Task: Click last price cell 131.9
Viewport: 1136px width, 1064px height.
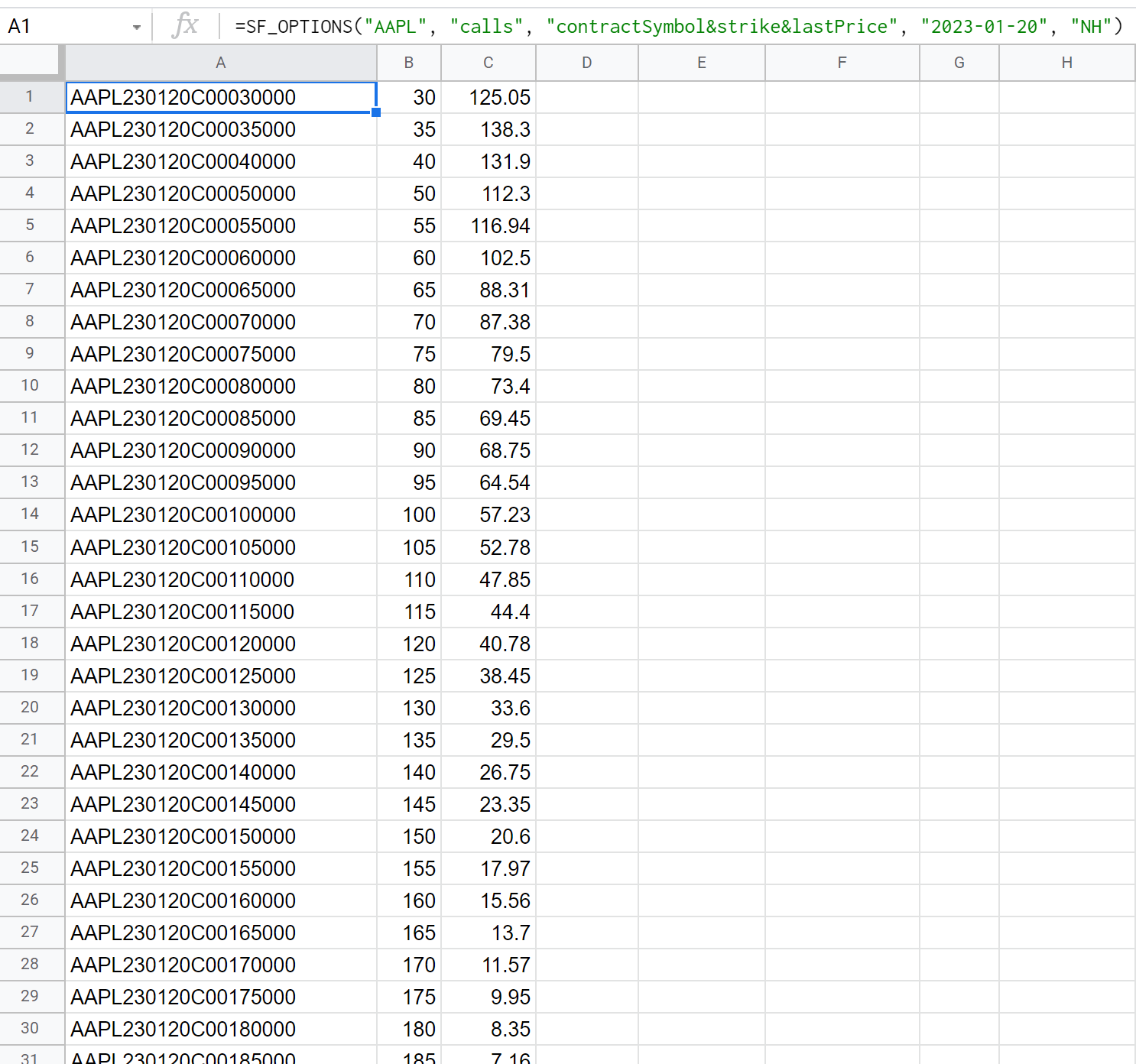Action: click(x=488, y=161)
